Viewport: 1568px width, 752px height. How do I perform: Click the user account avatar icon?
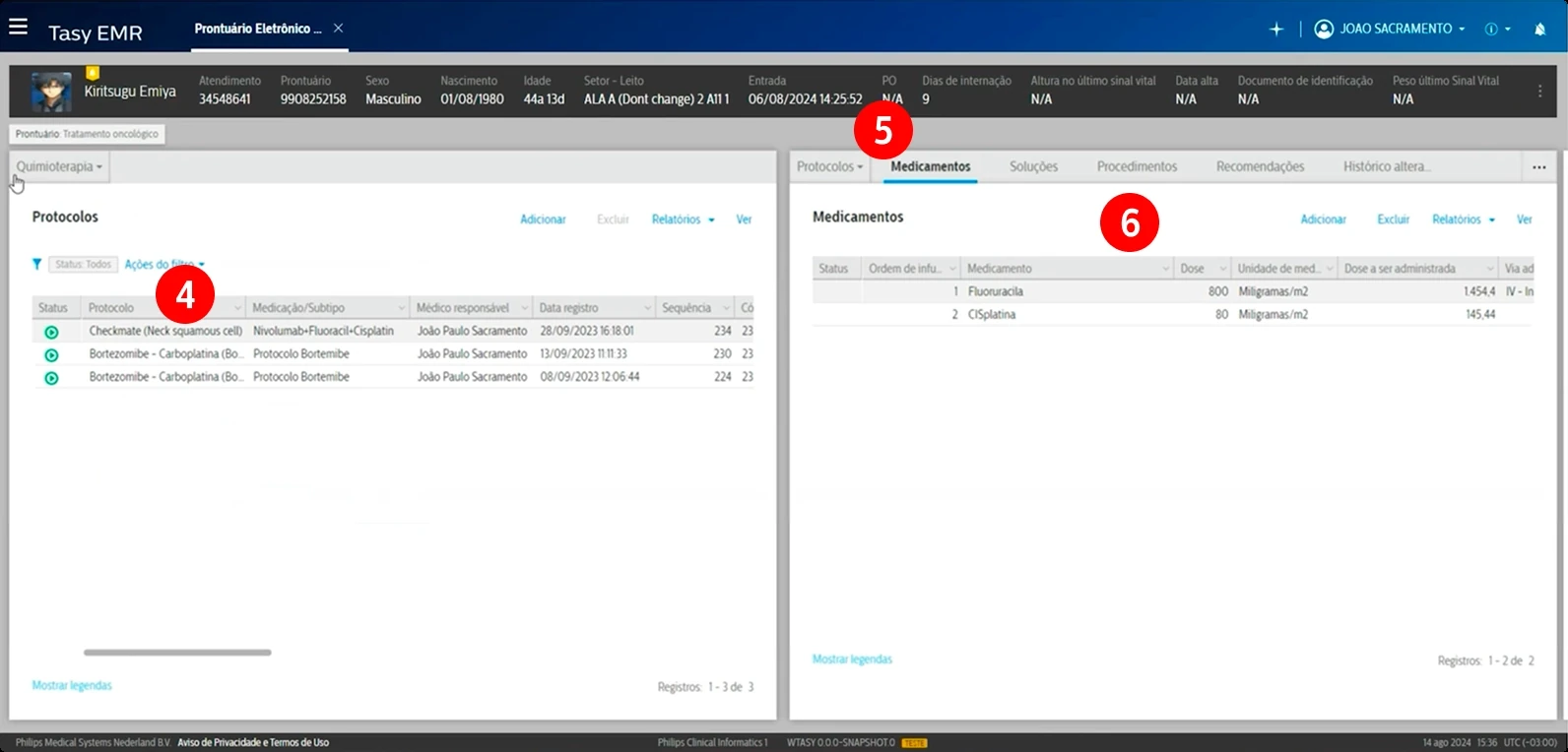1324,29
